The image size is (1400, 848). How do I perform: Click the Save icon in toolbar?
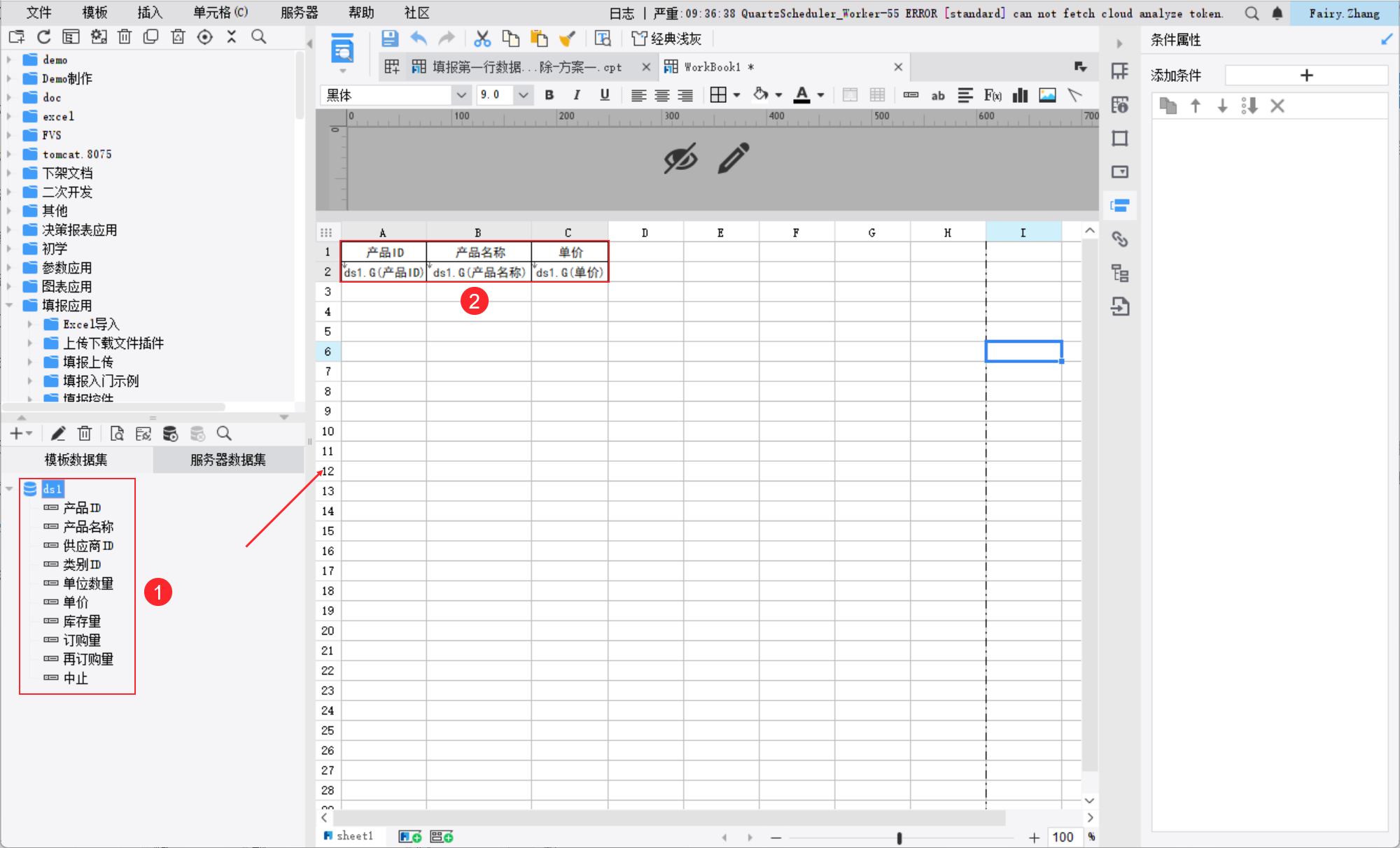(390, 38)
